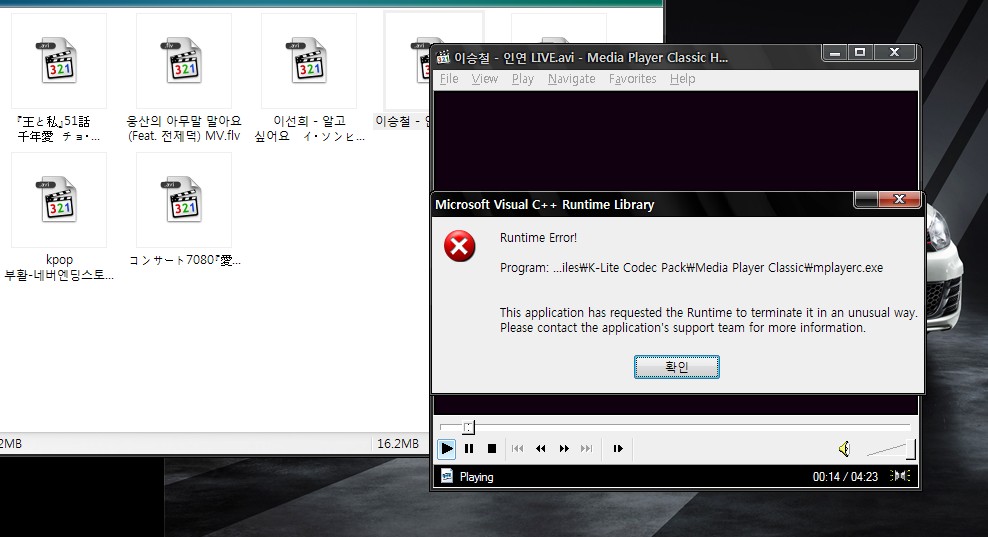The height and width of the screenshot is (537, 988).
Task: Decrease playback speed (rewind arrows)
Action: click(541, 449)
